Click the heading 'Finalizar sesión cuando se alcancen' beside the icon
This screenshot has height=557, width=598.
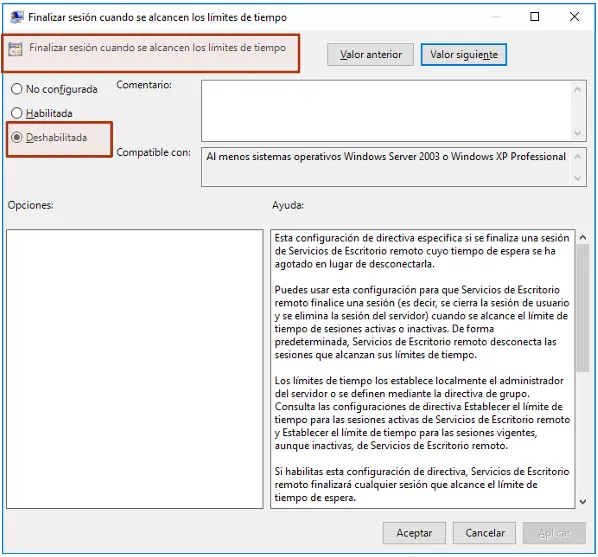[x=158, y=48]
